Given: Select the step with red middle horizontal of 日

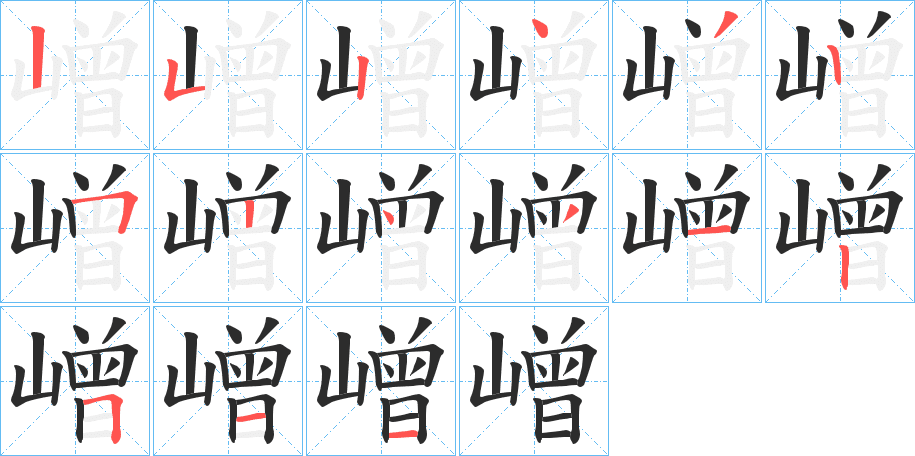Looking at the screenshot, I should point(228,381).
